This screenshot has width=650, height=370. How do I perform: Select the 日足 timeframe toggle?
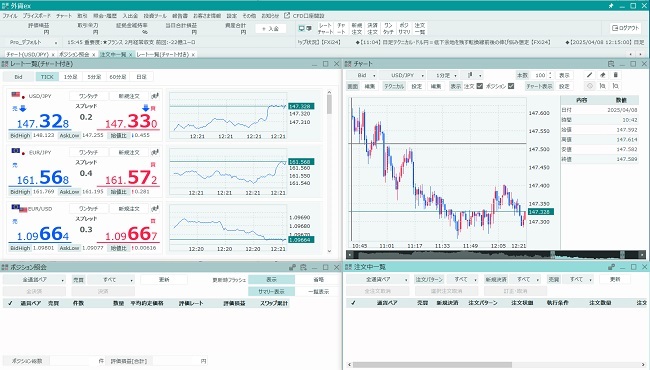(x=141, y=77)
